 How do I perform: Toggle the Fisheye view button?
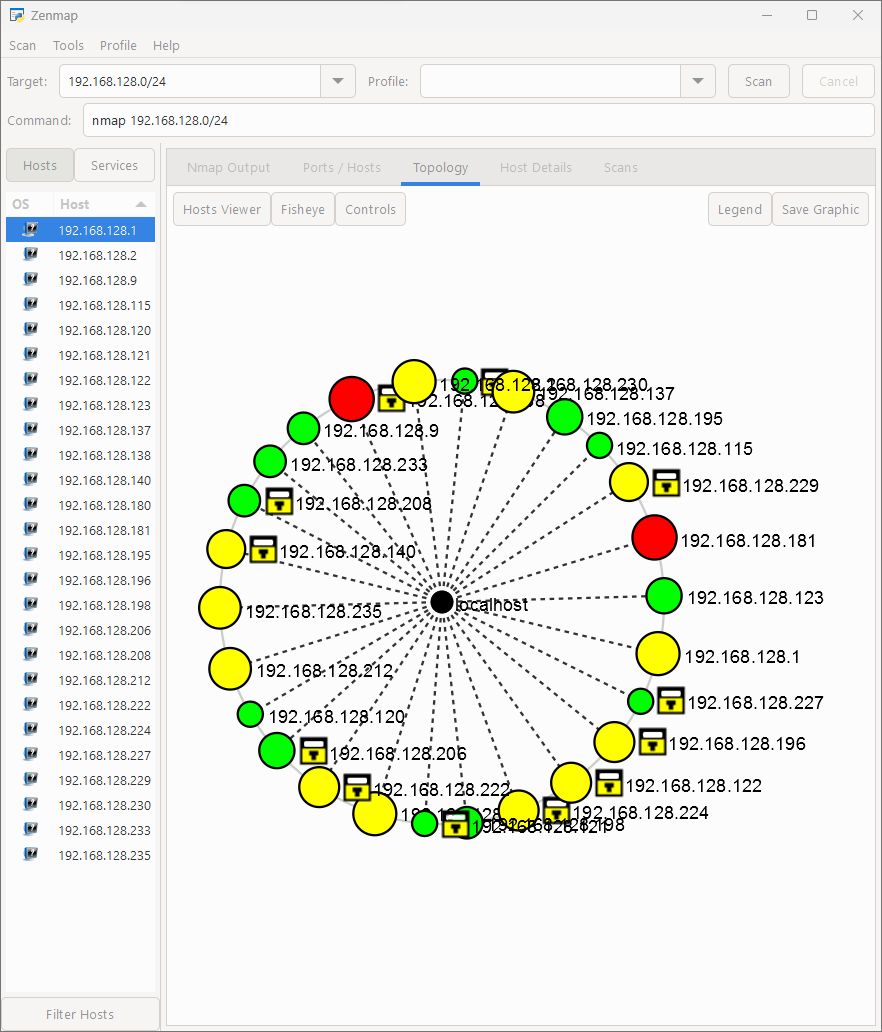(x=303, y=210)
